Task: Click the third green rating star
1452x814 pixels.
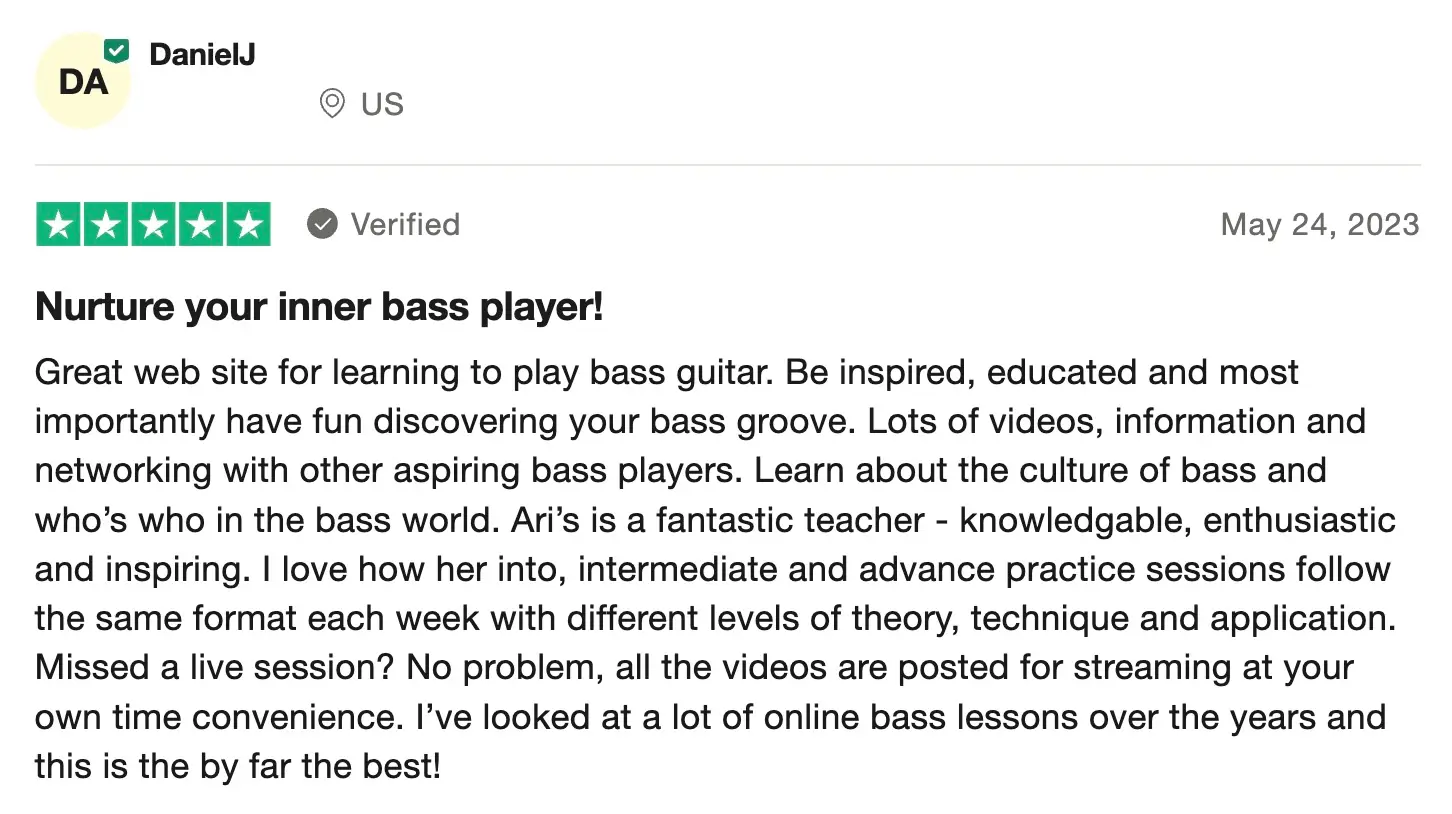Action: point(153,224)
